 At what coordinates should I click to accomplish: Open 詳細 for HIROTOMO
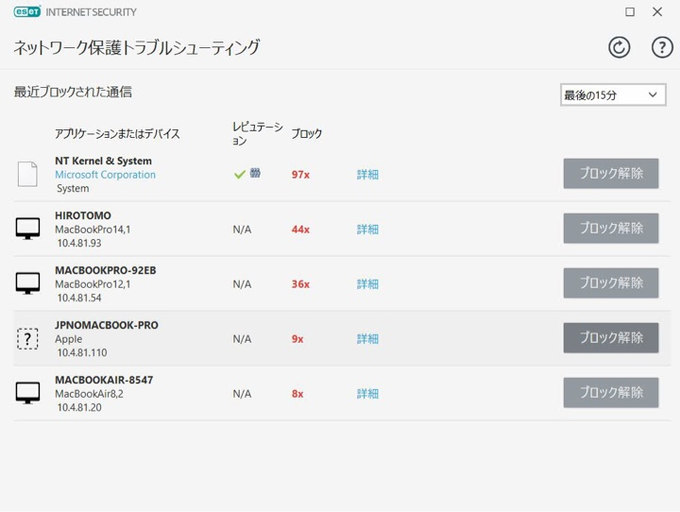click(368, 229)
